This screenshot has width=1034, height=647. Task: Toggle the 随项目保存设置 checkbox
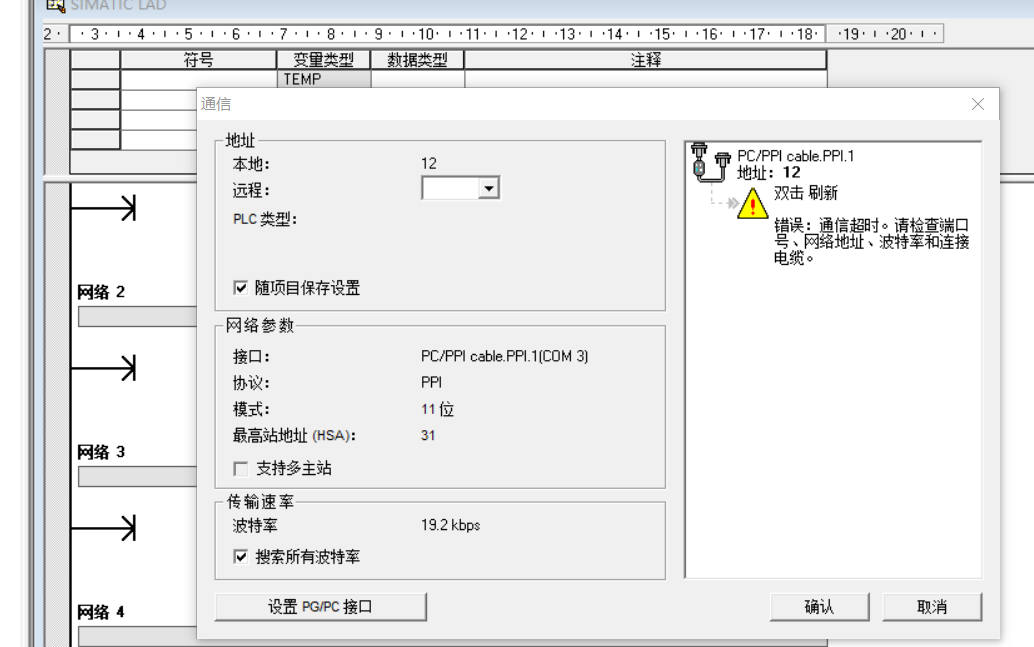240,288
